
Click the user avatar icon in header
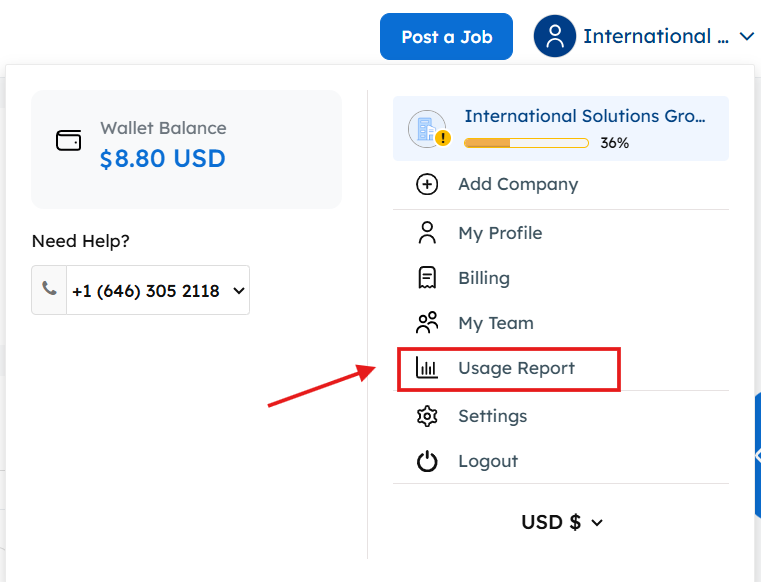click(554, 36)
